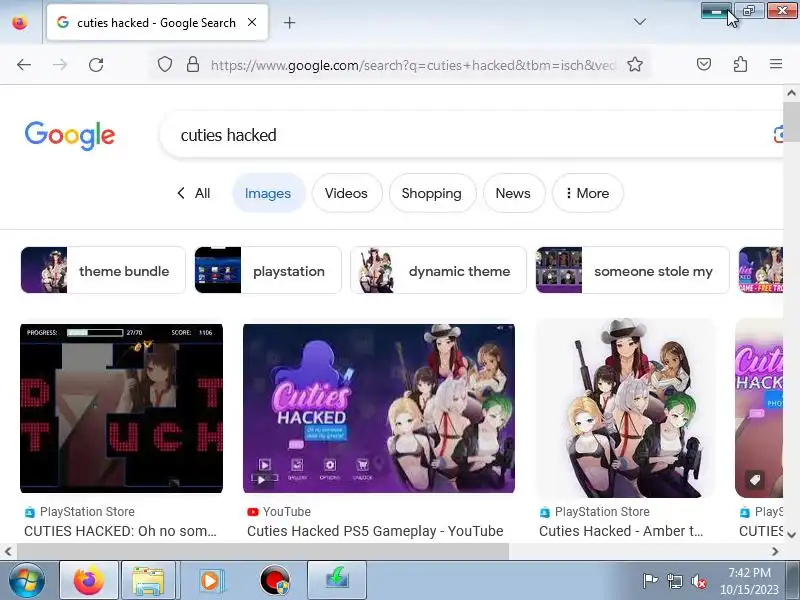
Task: Select the dynamic theme suggestion chip
Action: click(438, 270)
